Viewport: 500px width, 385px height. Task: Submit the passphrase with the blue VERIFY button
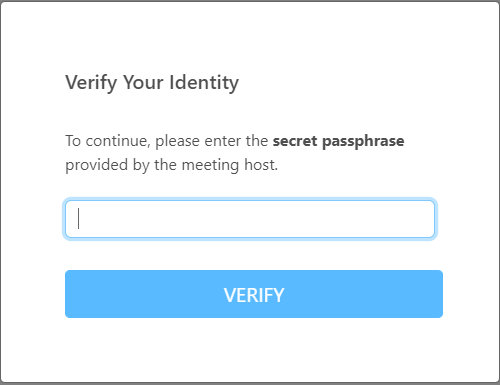(x=254, y=294)
